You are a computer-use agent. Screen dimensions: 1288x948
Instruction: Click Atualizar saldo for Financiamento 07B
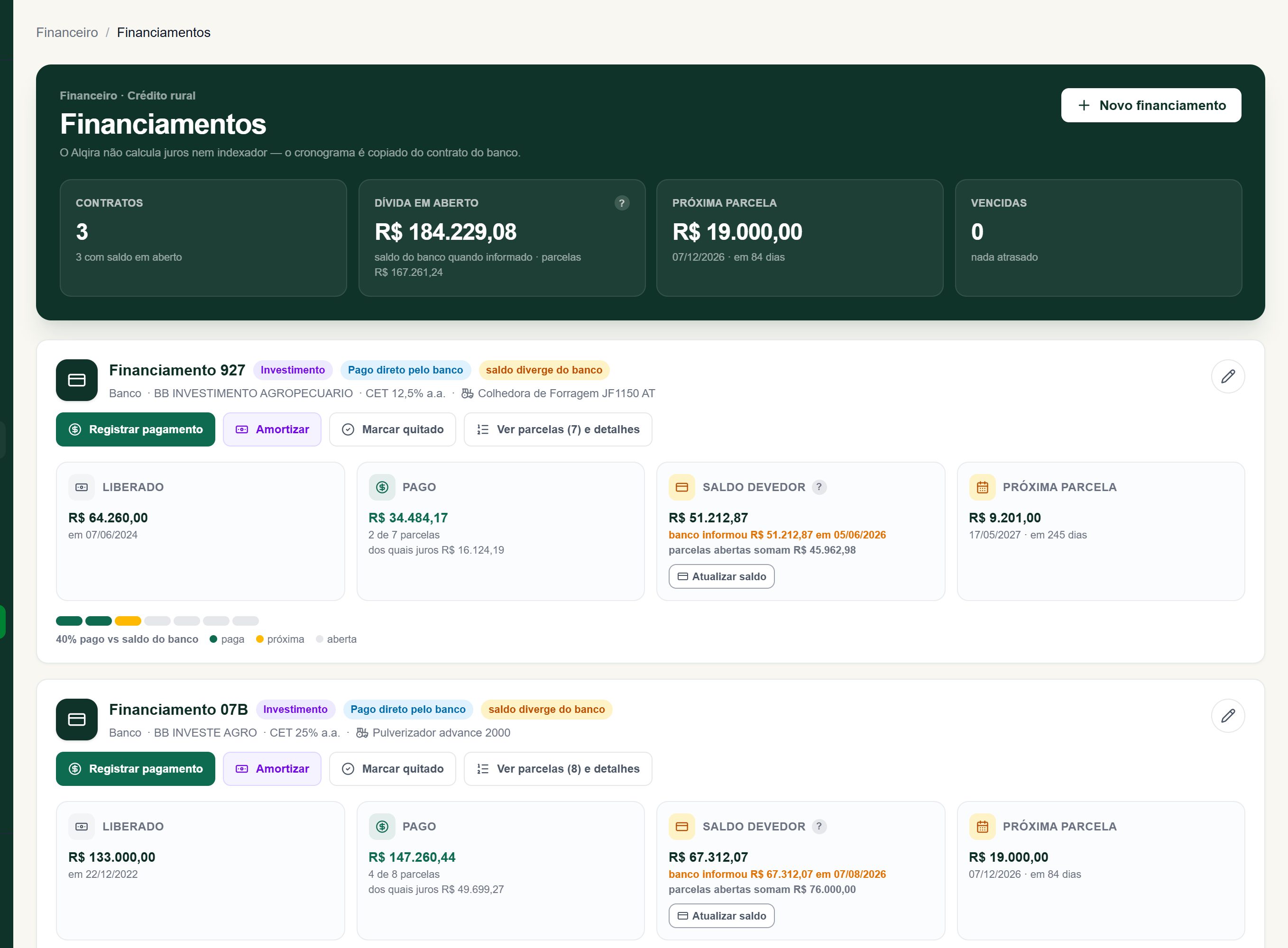[x=721, y=915]
